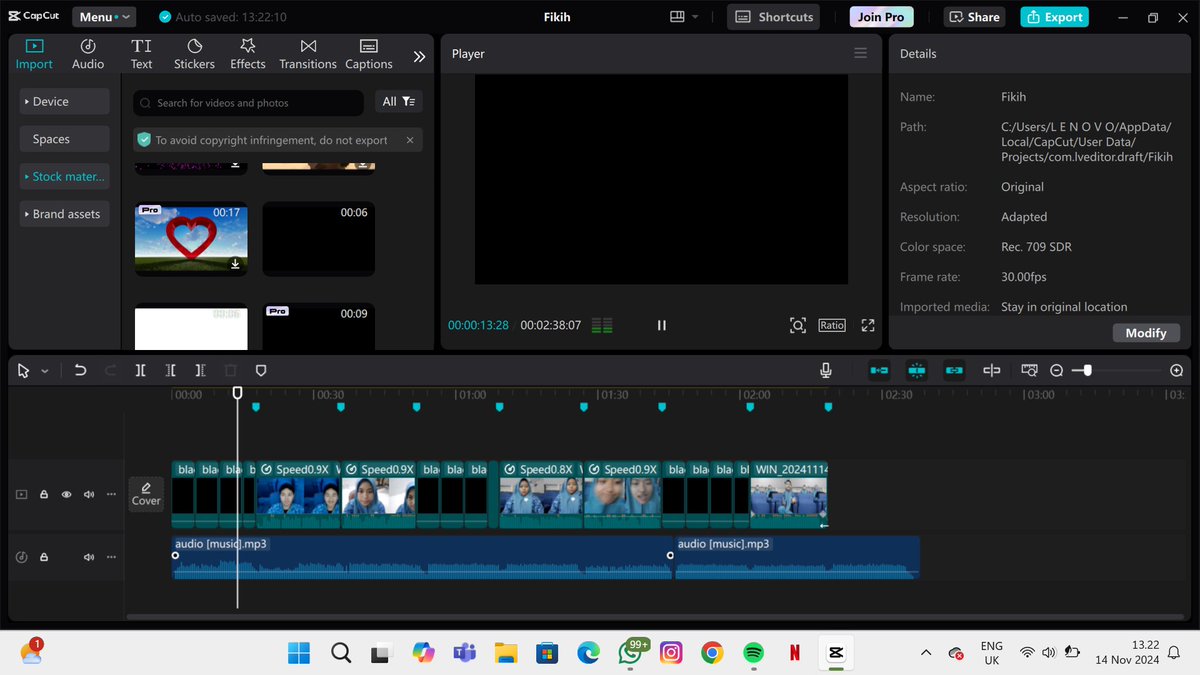This screenshot has width=1200, height=675.
Task: Open Spotify from the Windows taskbar
Action: (754, 653)
